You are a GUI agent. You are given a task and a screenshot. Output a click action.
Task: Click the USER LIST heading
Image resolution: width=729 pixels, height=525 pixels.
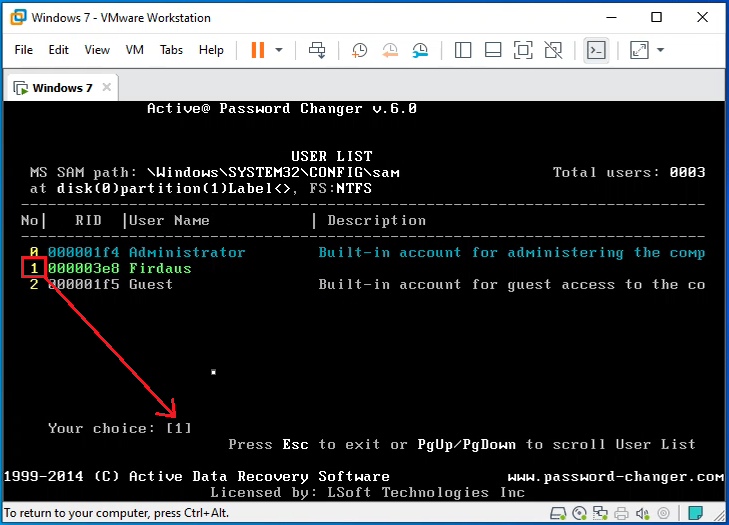(331, 156)
